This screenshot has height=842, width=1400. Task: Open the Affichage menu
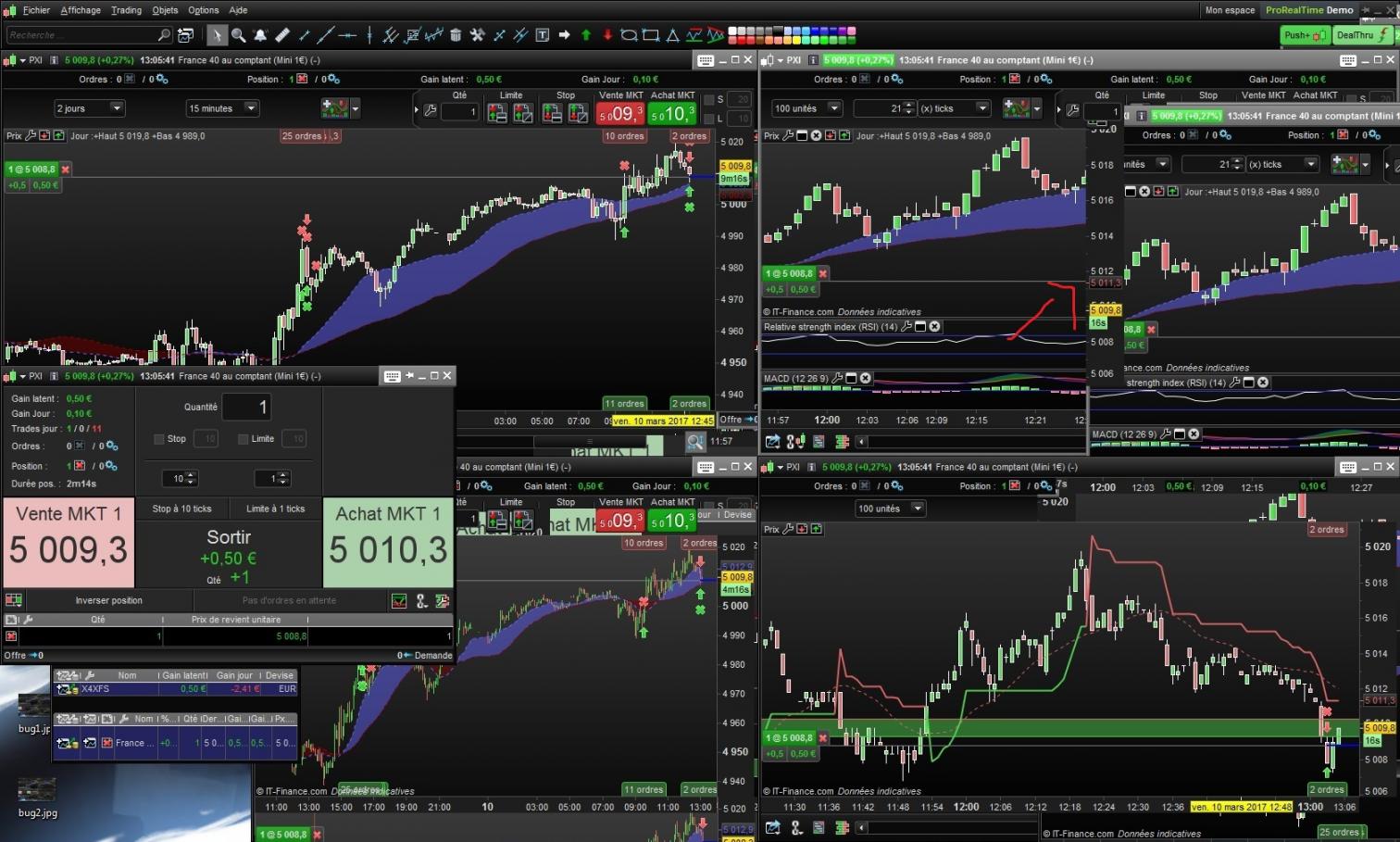(81, 10)
